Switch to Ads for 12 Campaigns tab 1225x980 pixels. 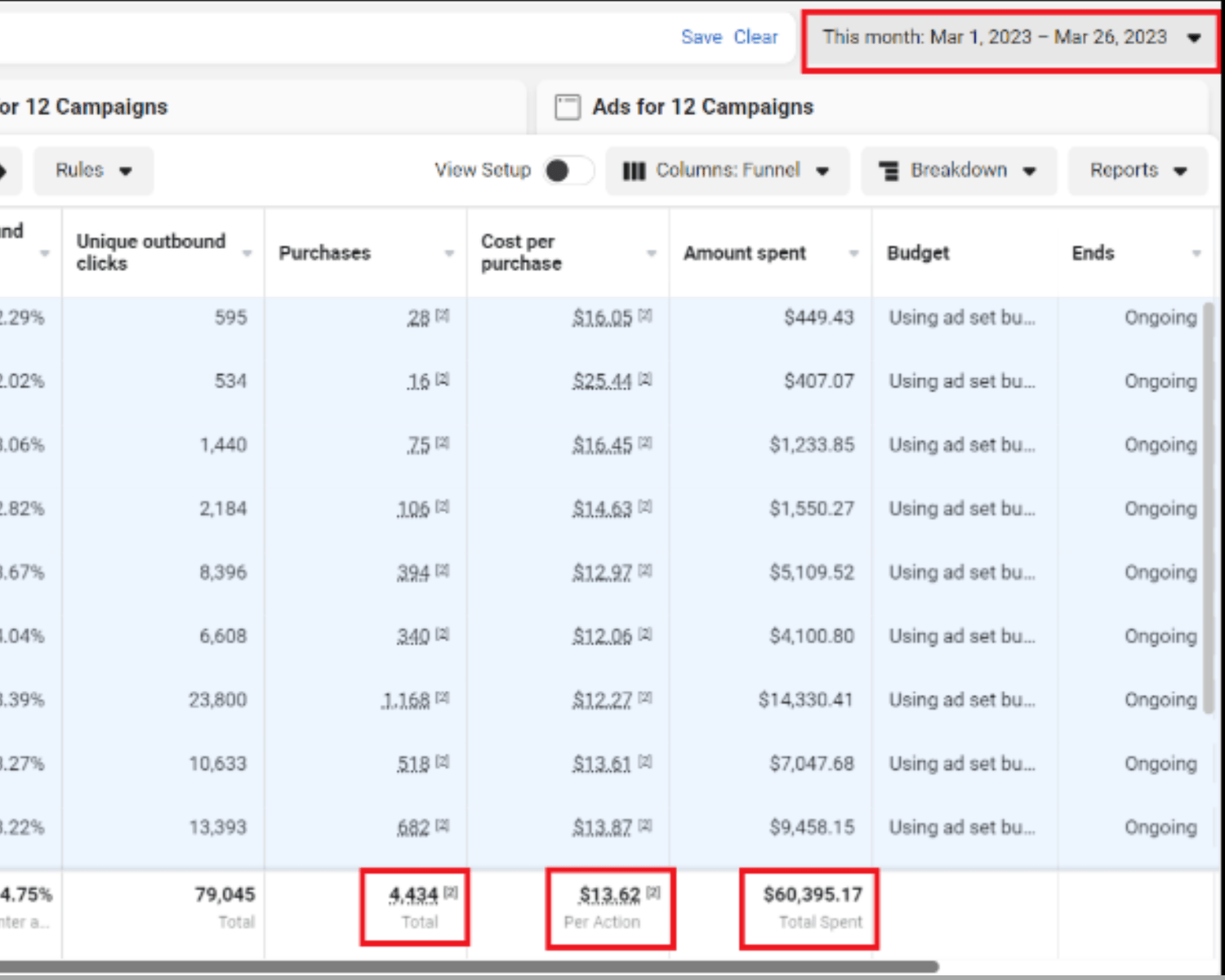pos(702,107)
